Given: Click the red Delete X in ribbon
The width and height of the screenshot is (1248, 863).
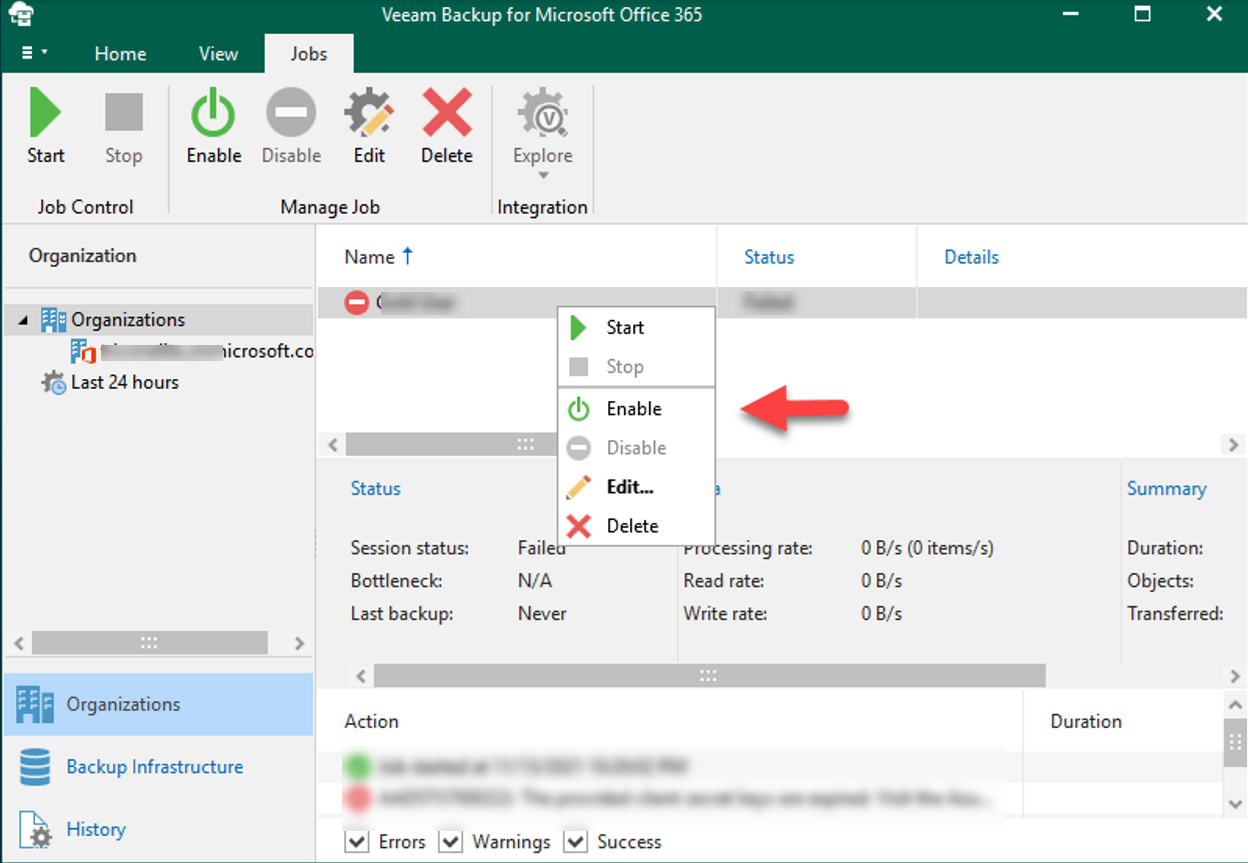Looking at the screenshot, I should click(447, 113).
